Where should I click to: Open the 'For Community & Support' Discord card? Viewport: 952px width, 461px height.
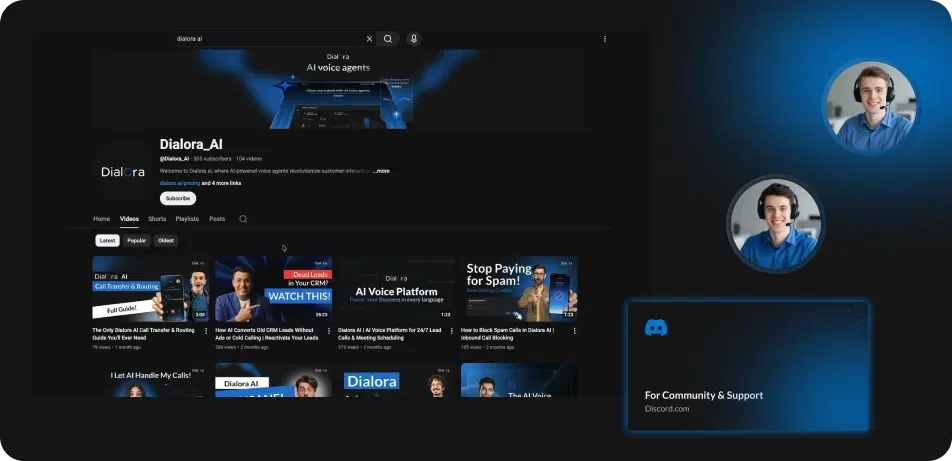(x=747, y=366)
